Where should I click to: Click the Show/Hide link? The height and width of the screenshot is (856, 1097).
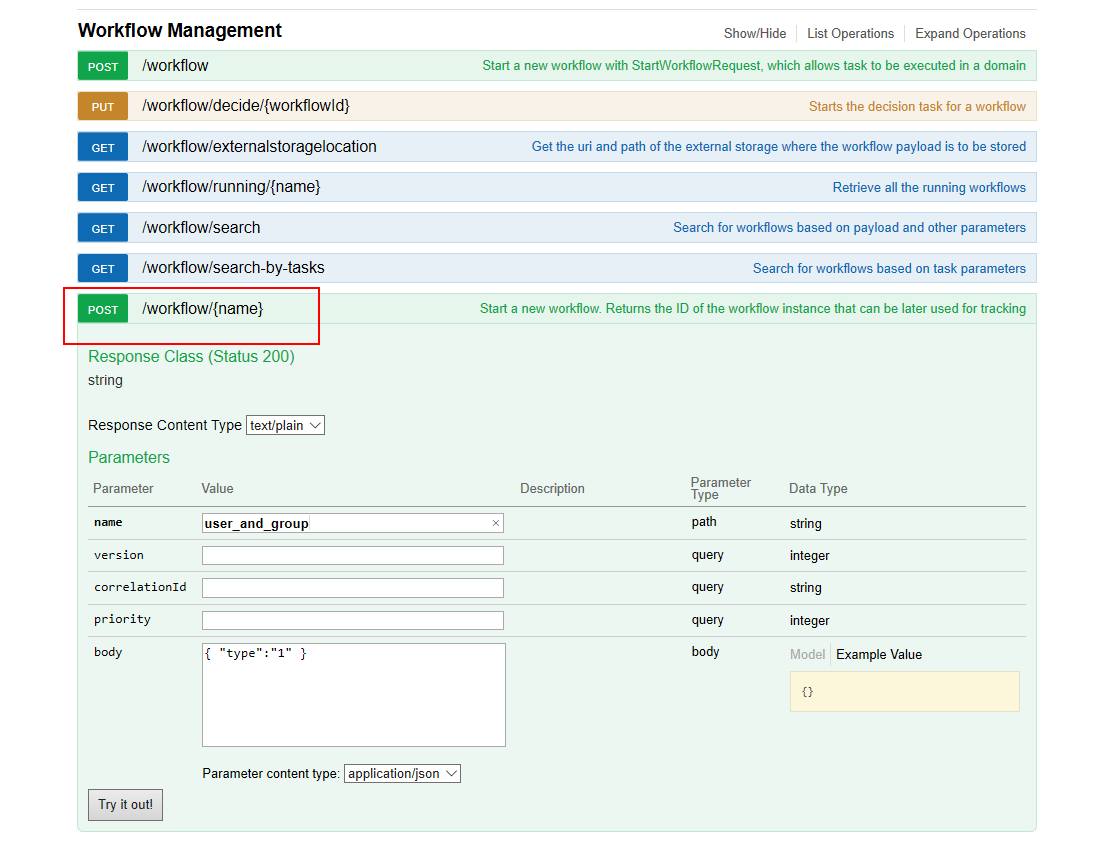tap(755, 34)
